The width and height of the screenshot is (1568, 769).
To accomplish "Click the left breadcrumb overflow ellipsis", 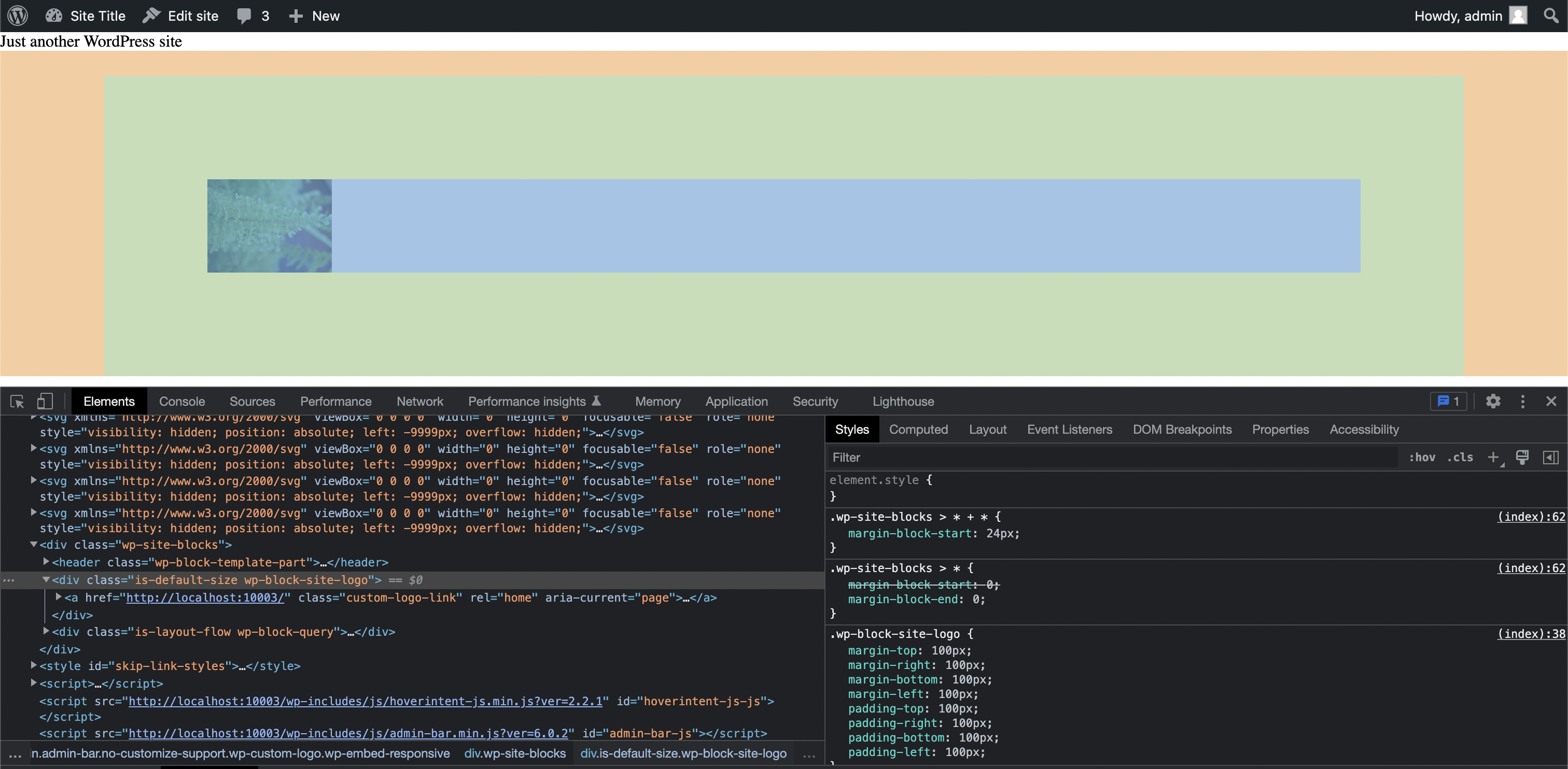I will 15,754.
